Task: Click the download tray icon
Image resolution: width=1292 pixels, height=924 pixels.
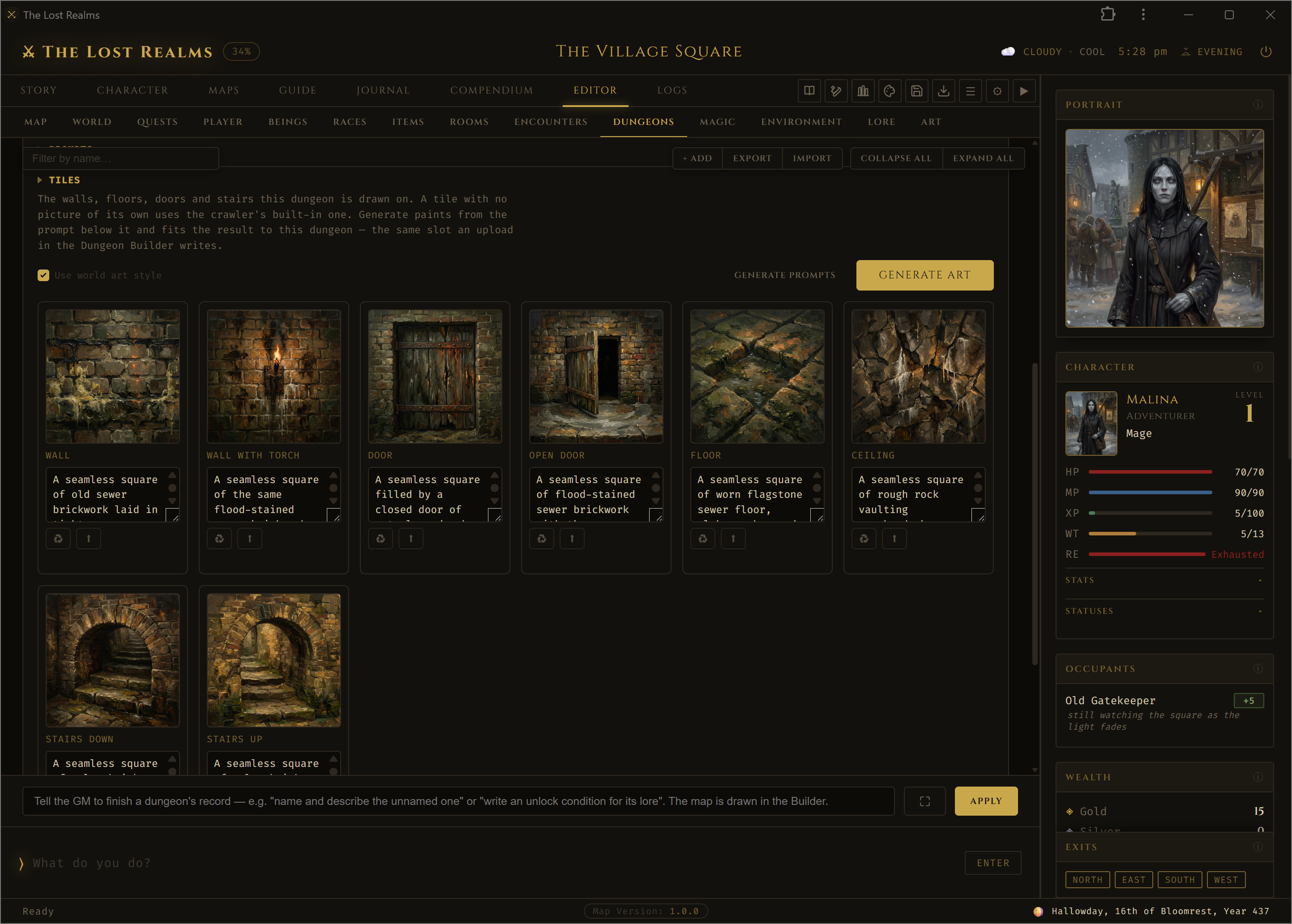Action: (x=943, y=91)
